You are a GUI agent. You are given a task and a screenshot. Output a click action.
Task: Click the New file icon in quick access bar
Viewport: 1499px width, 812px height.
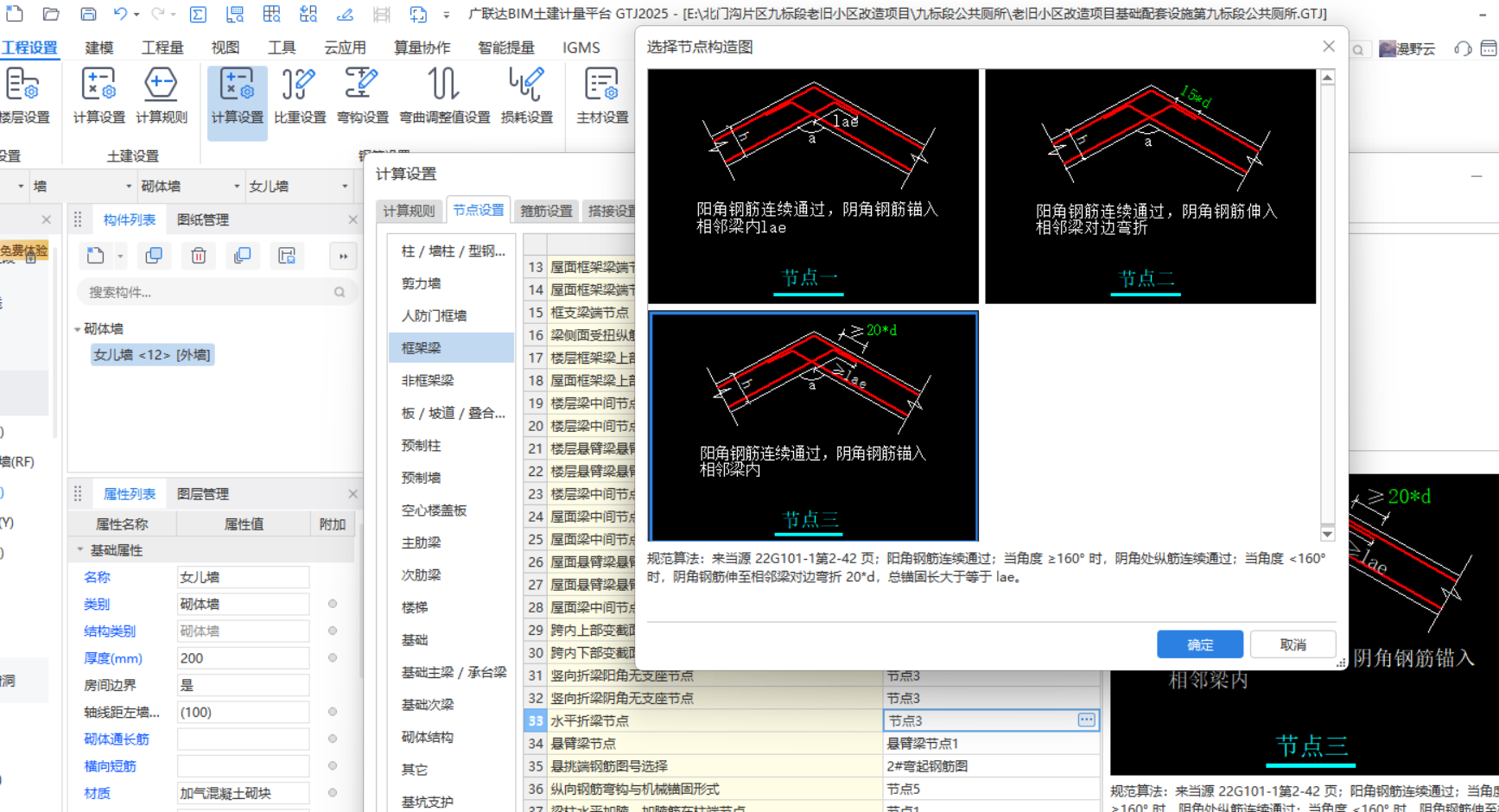coord(14,14)
